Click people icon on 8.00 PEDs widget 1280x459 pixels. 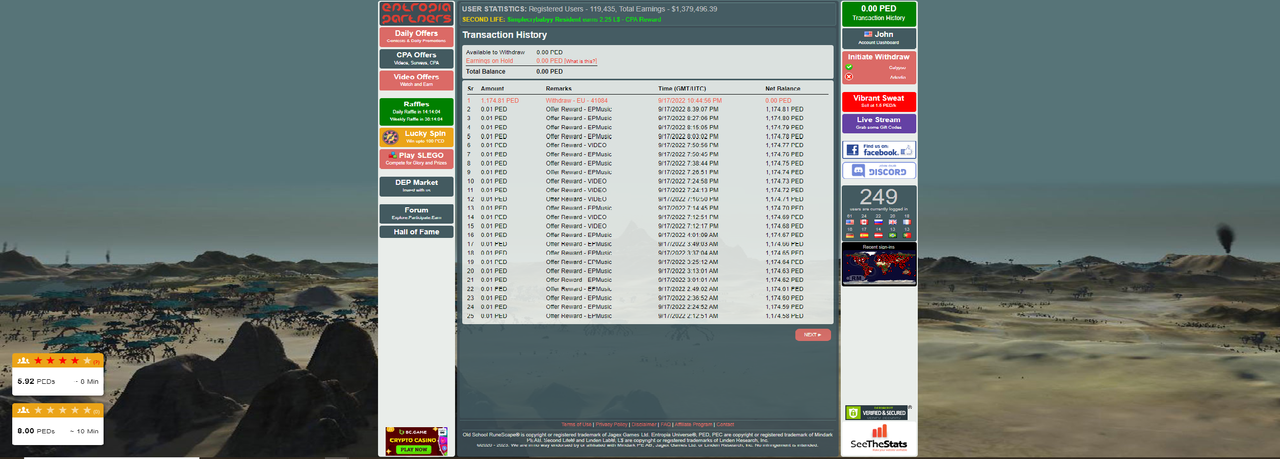[x=23, y=410]
